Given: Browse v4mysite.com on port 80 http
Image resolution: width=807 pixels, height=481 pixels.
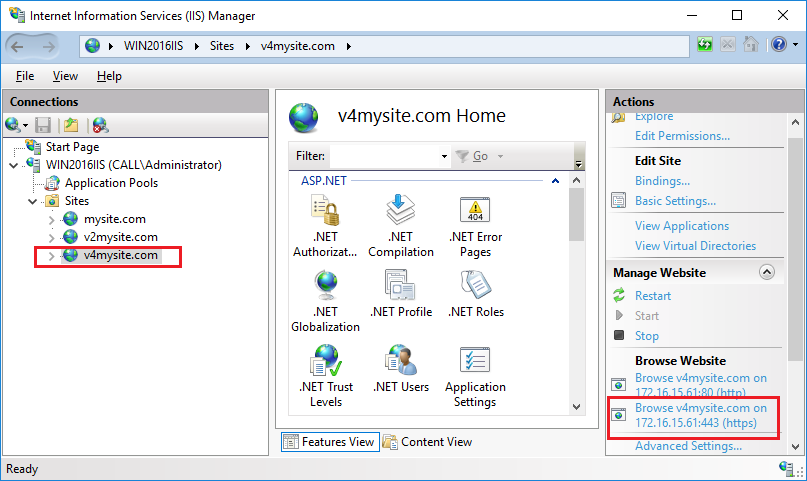Looking at the screenshot, I should (700, 385).
